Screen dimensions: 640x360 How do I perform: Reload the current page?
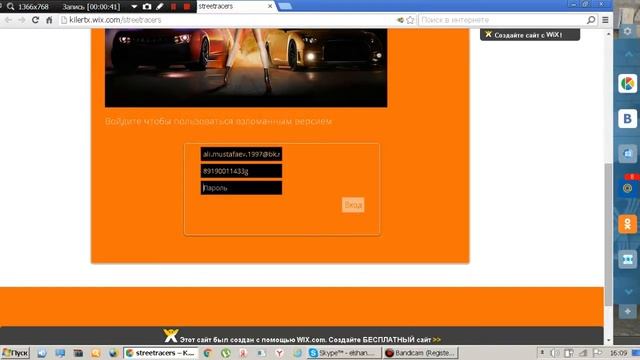(x=36, y=20)
